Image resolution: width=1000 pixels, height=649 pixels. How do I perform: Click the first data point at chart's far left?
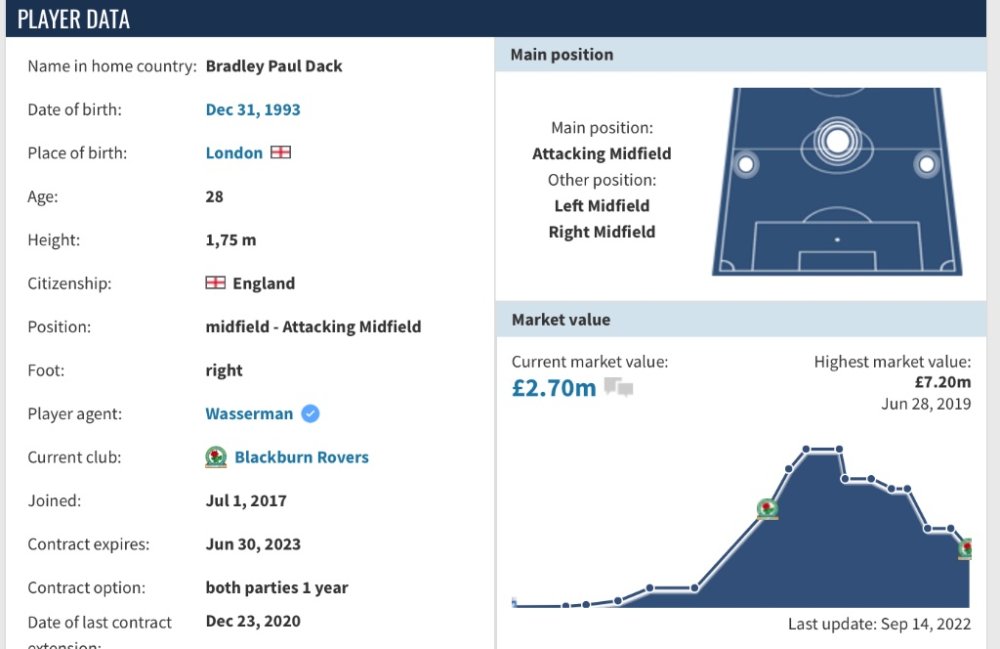click(514, 602)
